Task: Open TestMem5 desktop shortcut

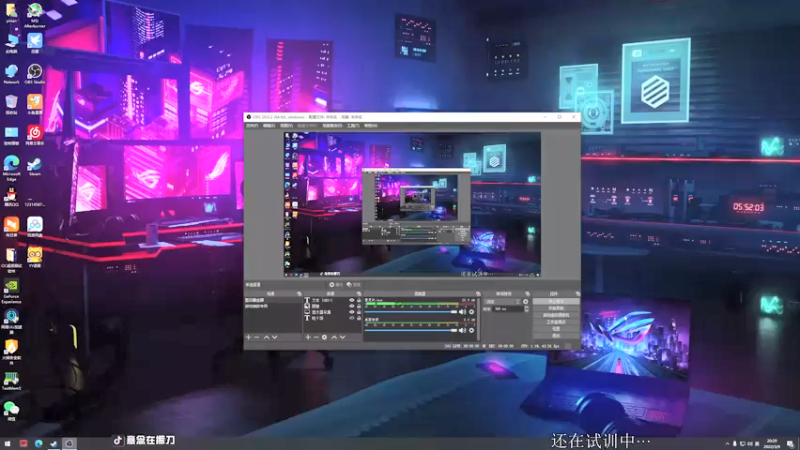Action: tap(11, 381)
